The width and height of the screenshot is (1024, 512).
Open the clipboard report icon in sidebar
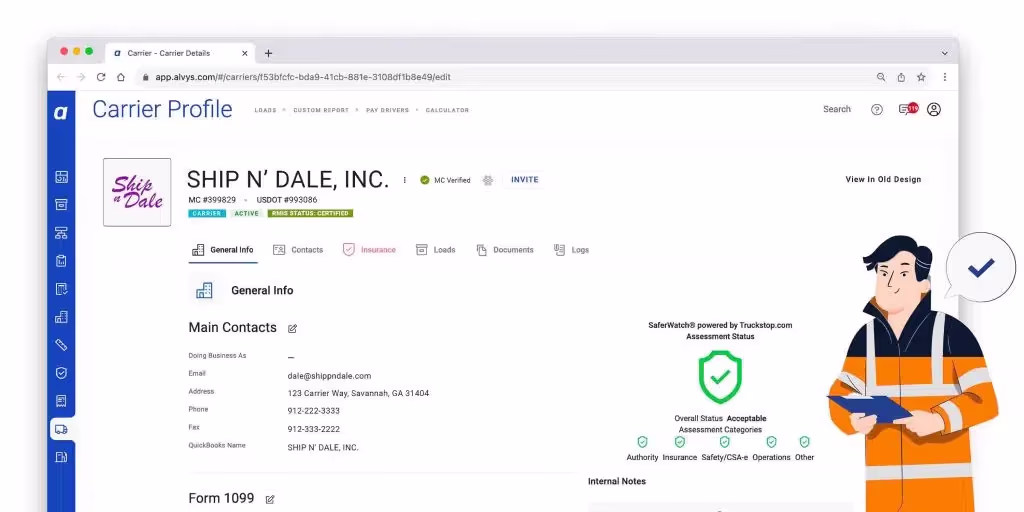[61, 261]
